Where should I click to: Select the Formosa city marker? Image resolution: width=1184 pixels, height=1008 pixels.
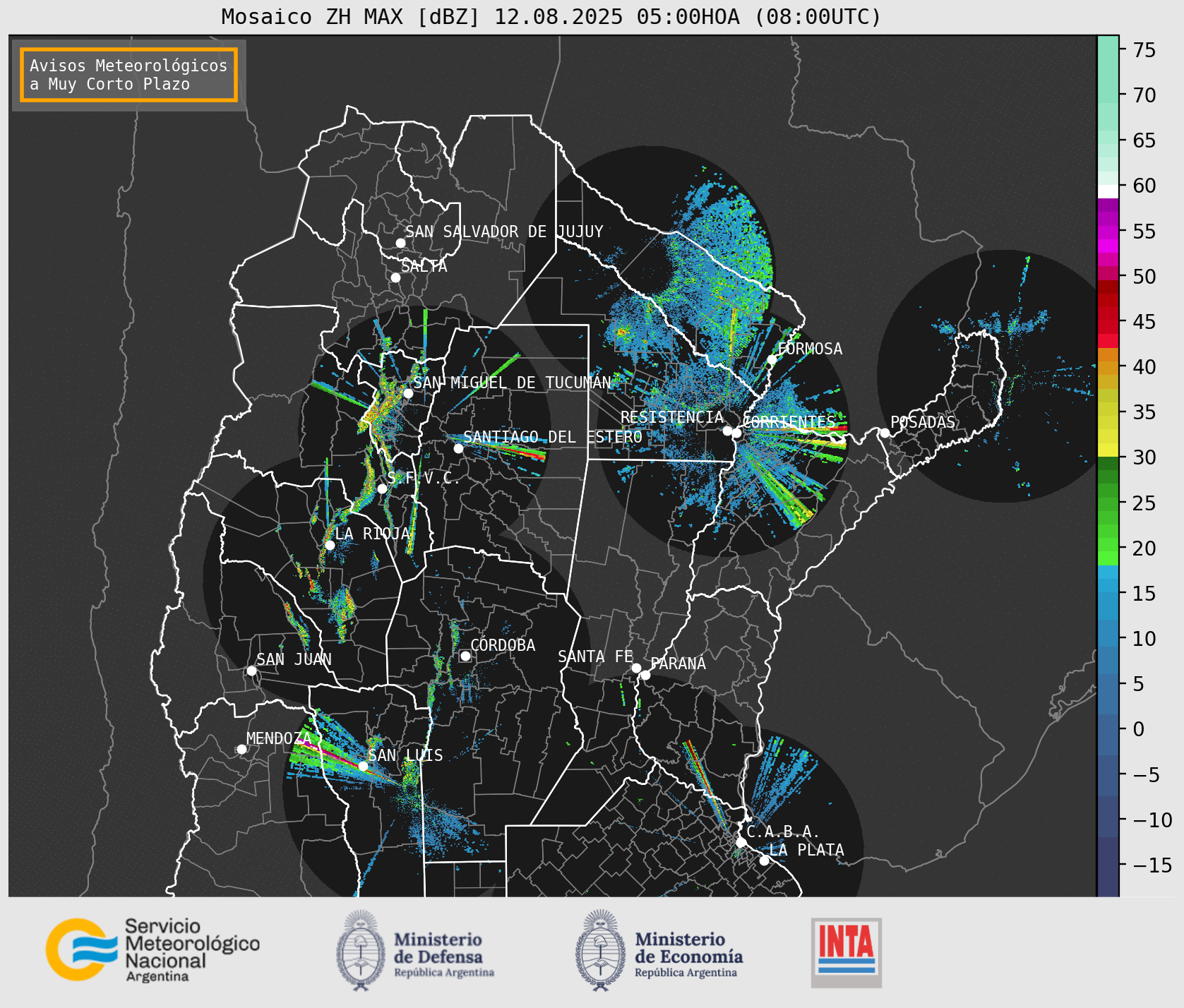772,360
